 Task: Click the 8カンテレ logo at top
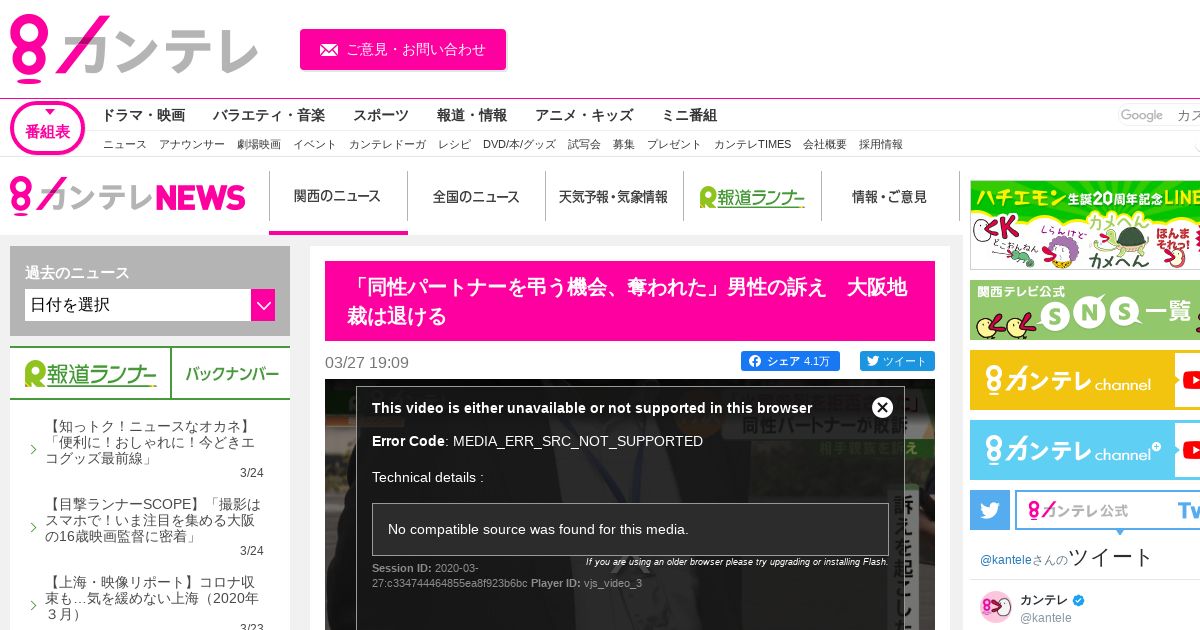(133, 48)
